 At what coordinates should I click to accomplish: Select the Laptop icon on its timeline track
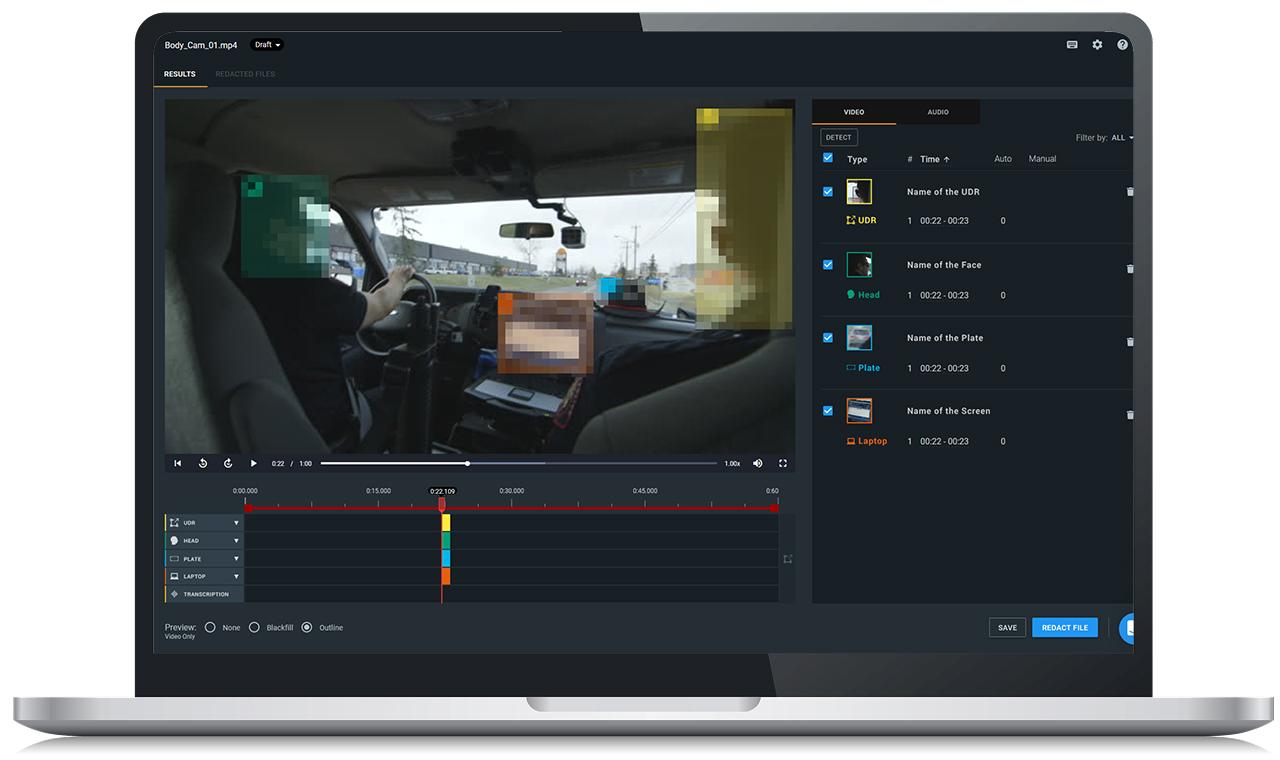[173, 576]
